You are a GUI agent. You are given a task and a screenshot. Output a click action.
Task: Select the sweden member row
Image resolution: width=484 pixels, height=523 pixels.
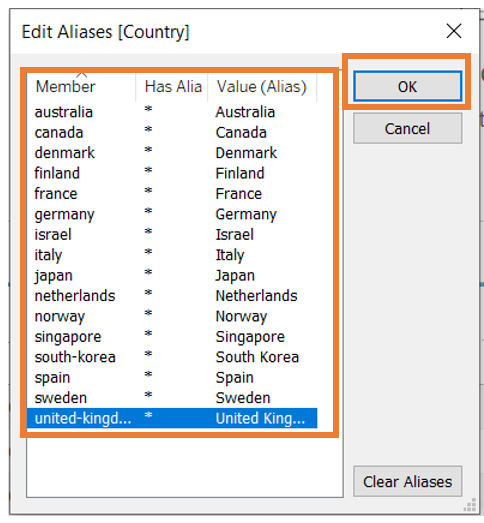point(172,398)
